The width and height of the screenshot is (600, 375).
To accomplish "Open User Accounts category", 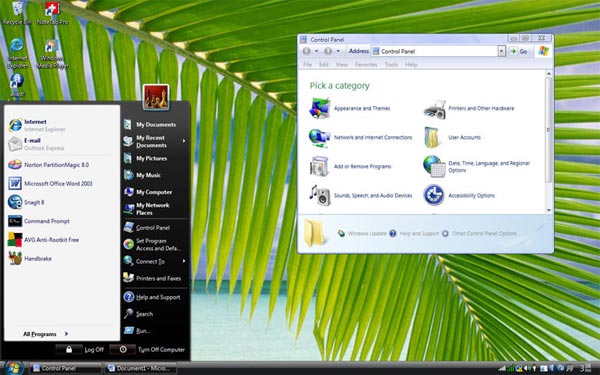I will (452, 137).
